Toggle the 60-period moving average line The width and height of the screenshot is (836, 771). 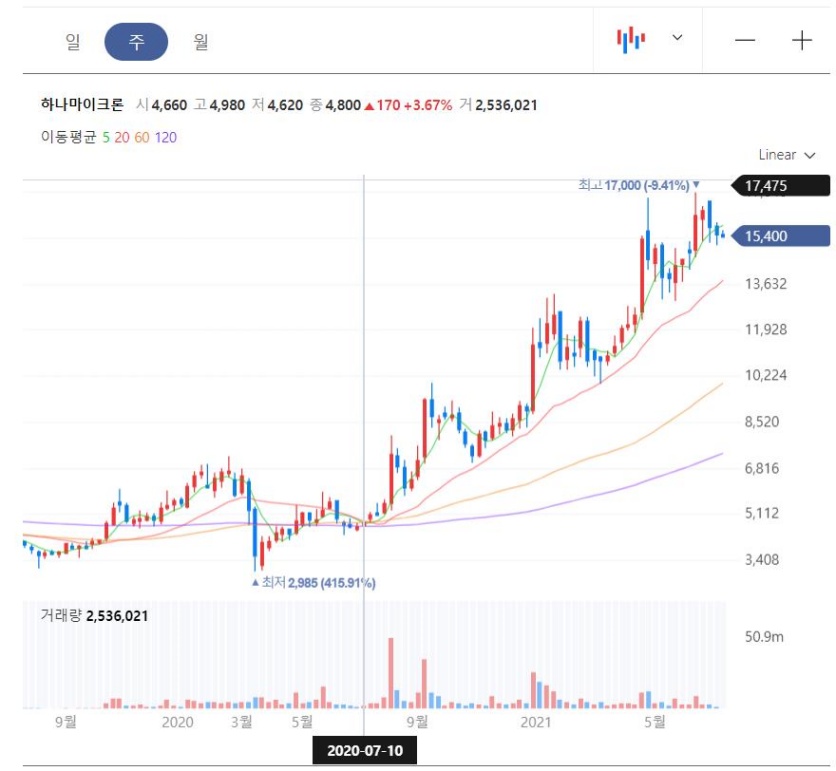pos(141,137)
